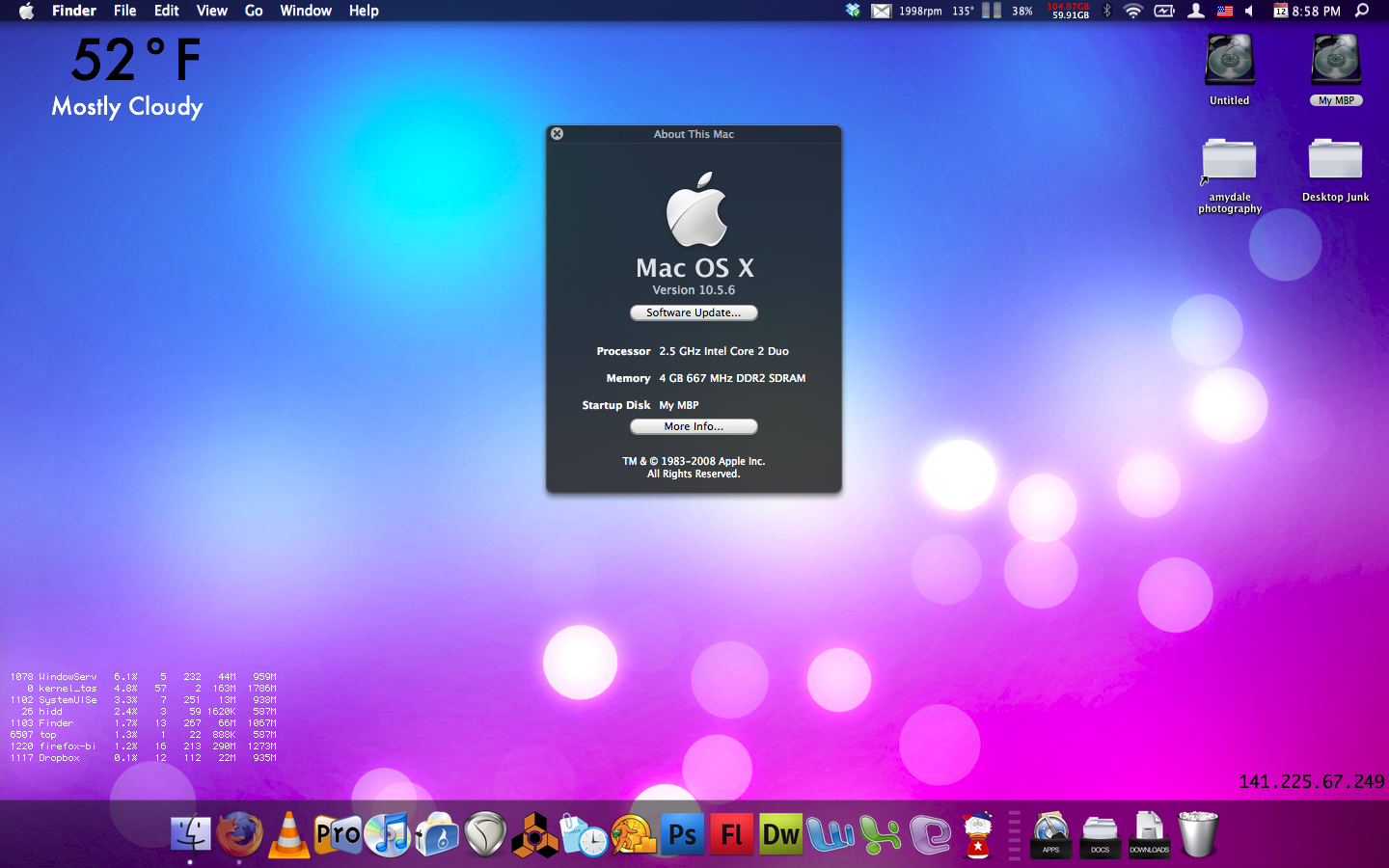
Task: Open the user account menu bar icon
Action: (x=1196, y=11)
